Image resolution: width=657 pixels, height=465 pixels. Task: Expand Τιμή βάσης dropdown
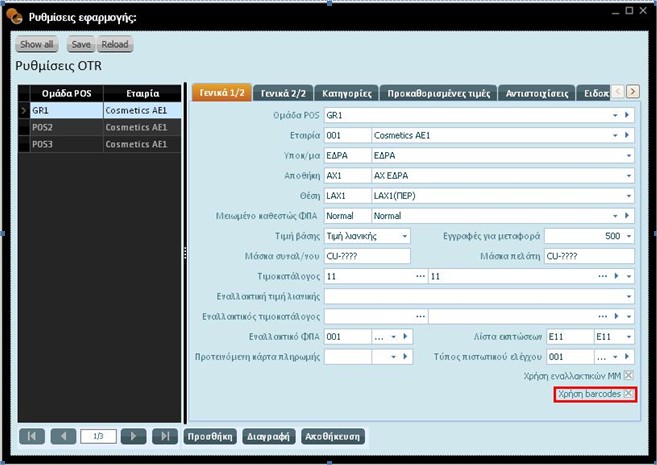point(405,236)
